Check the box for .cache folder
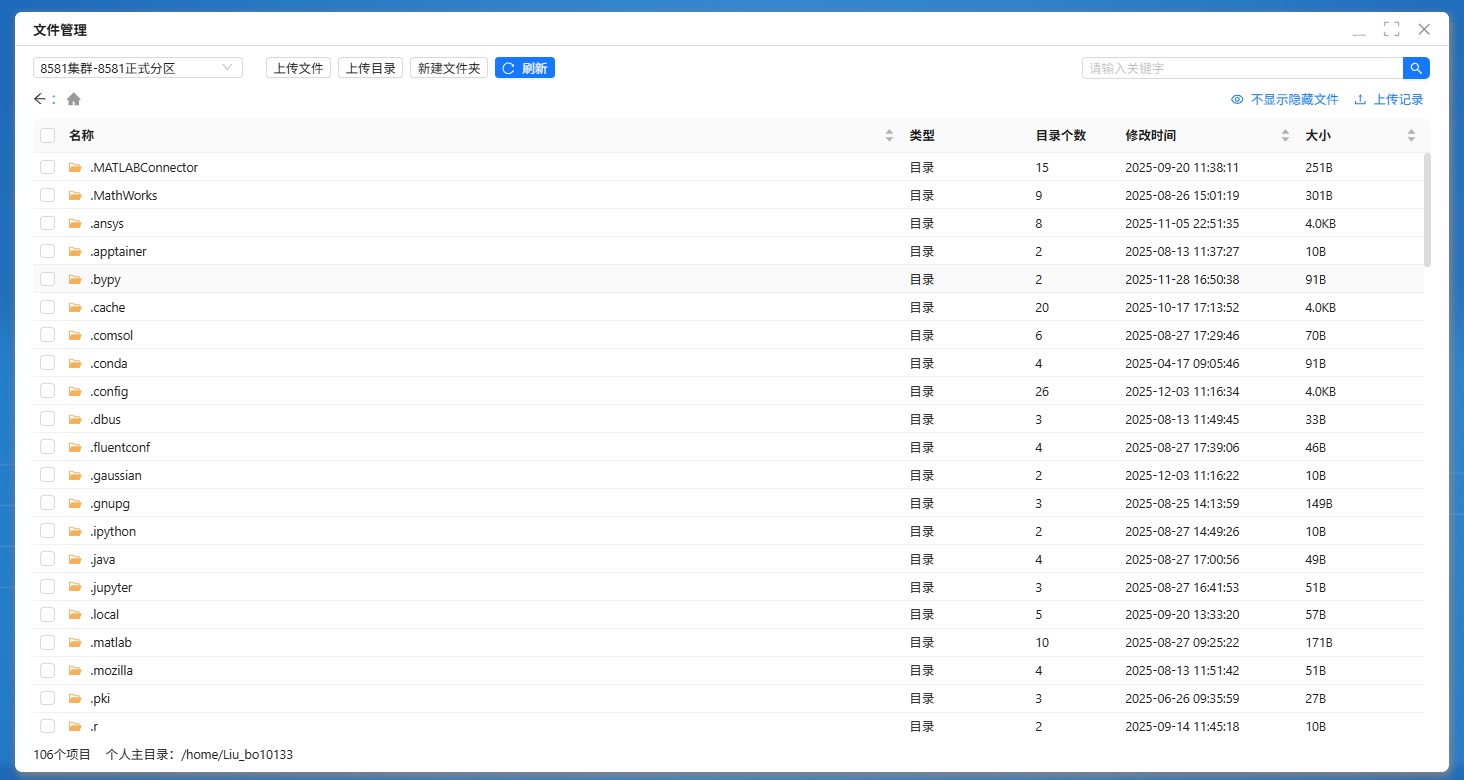 pos(48,308)
